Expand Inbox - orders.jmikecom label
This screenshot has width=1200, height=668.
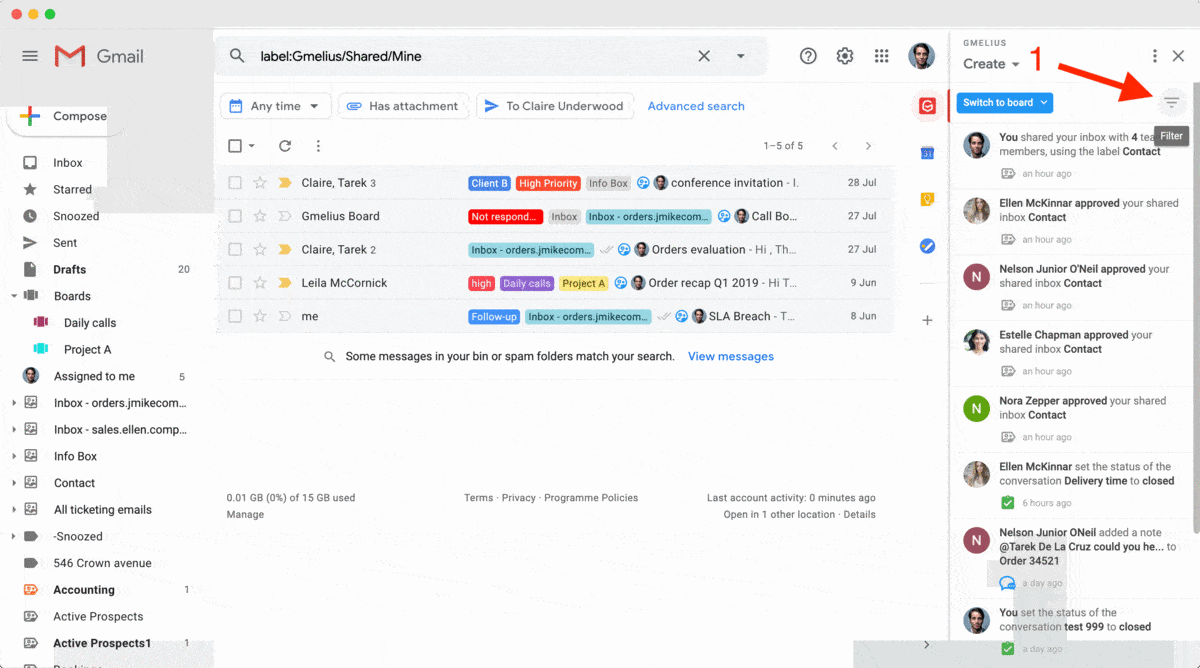click(14, 403)
